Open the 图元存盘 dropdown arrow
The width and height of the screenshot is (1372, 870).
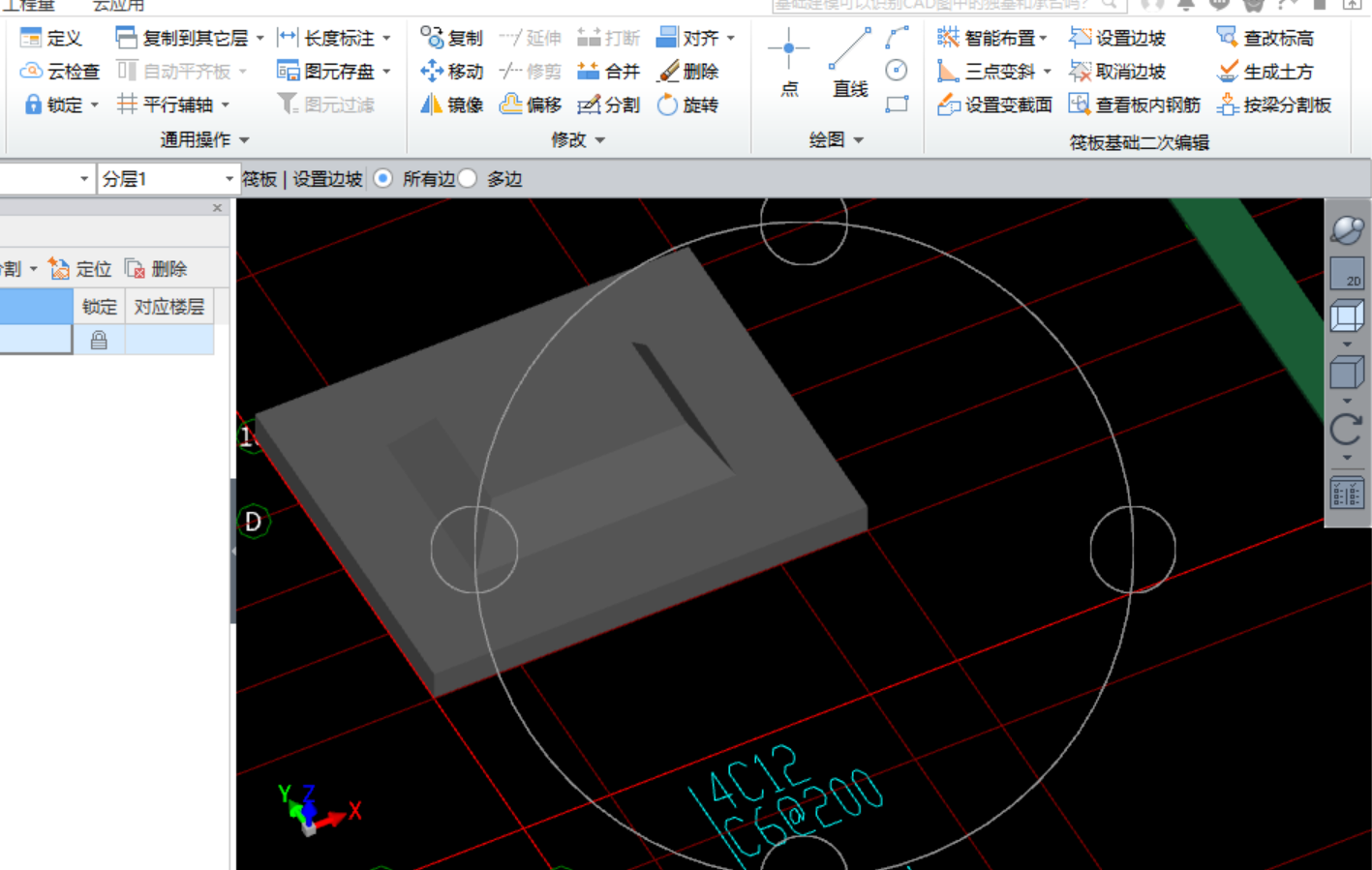pos(387,72)
